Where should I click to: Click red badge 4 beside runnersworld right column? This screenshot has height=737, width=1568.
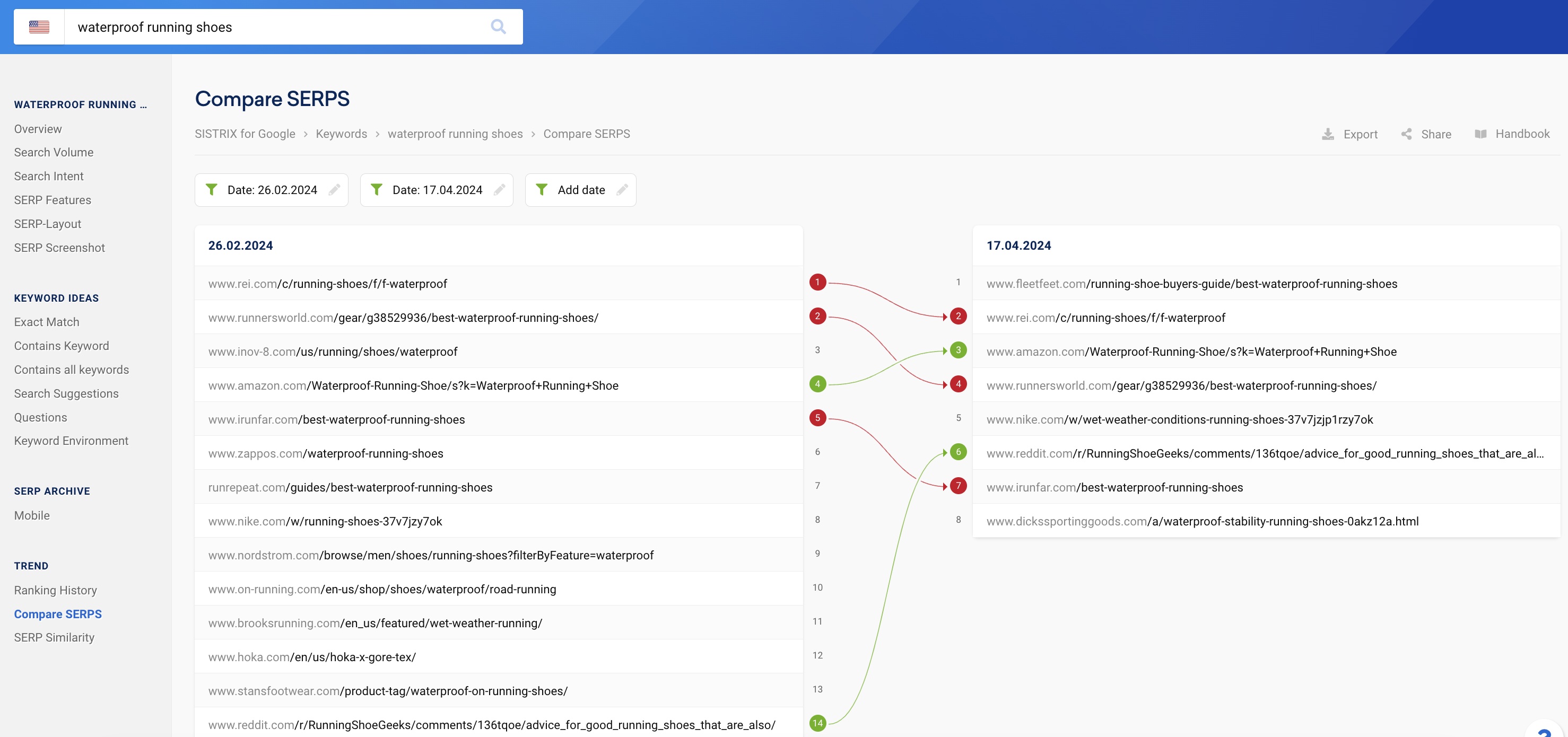pos(958,384)
